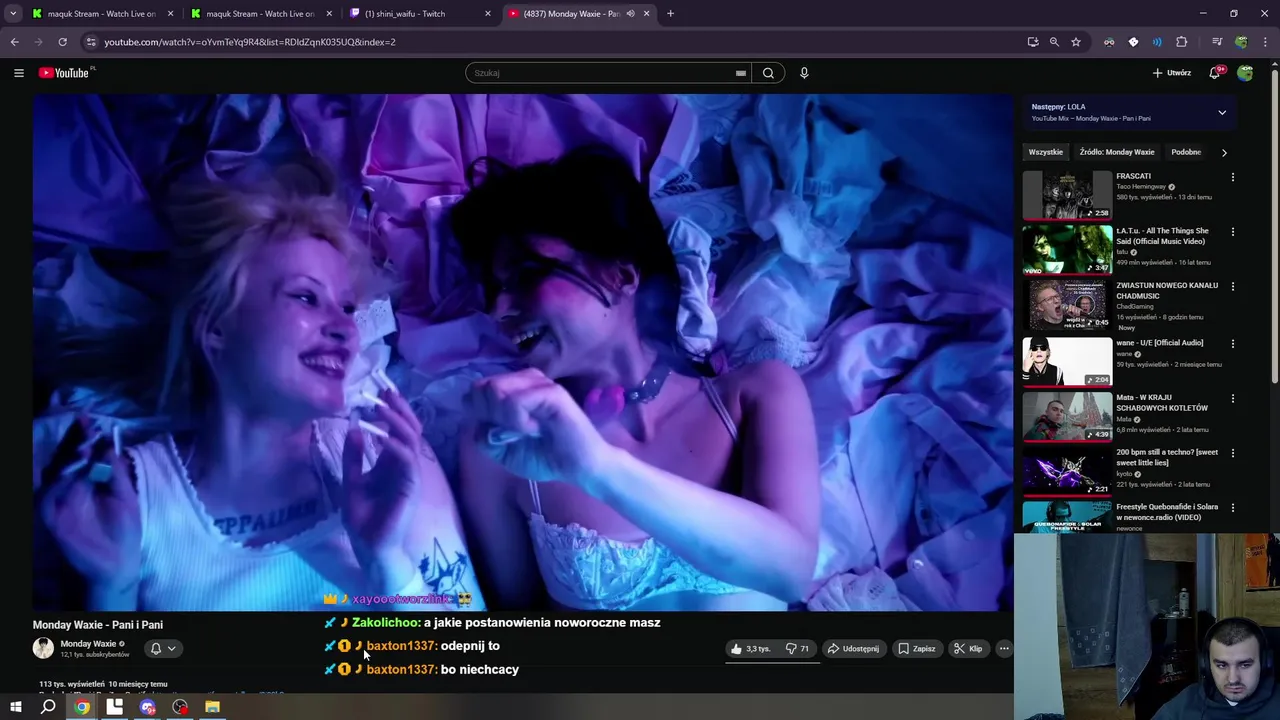
Task: Open File Explorer from the taskbar
Action: 212,707
